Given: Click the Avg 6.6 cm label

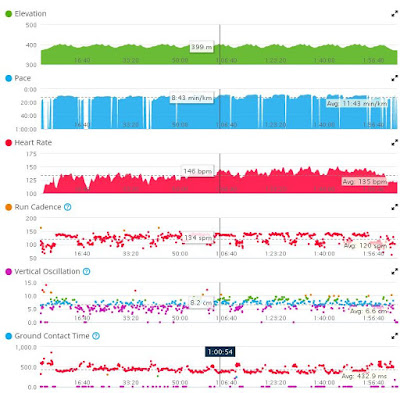Looking at the screenshot, I should (368, 311).
